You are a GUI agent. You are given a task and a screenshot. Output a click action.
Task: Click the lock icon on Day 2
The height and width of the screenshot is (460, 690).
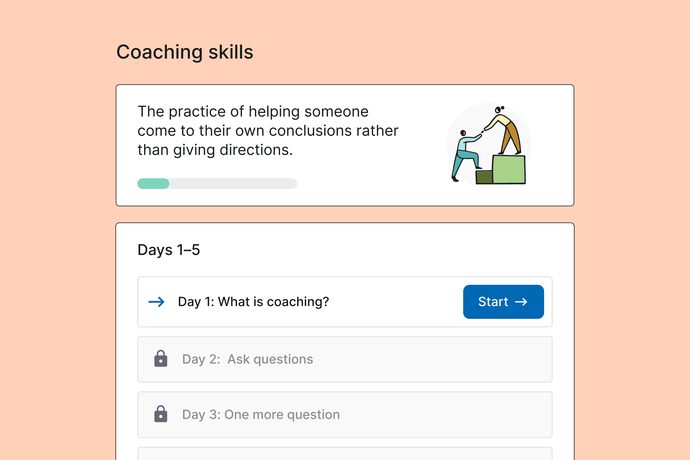(161, 359)
